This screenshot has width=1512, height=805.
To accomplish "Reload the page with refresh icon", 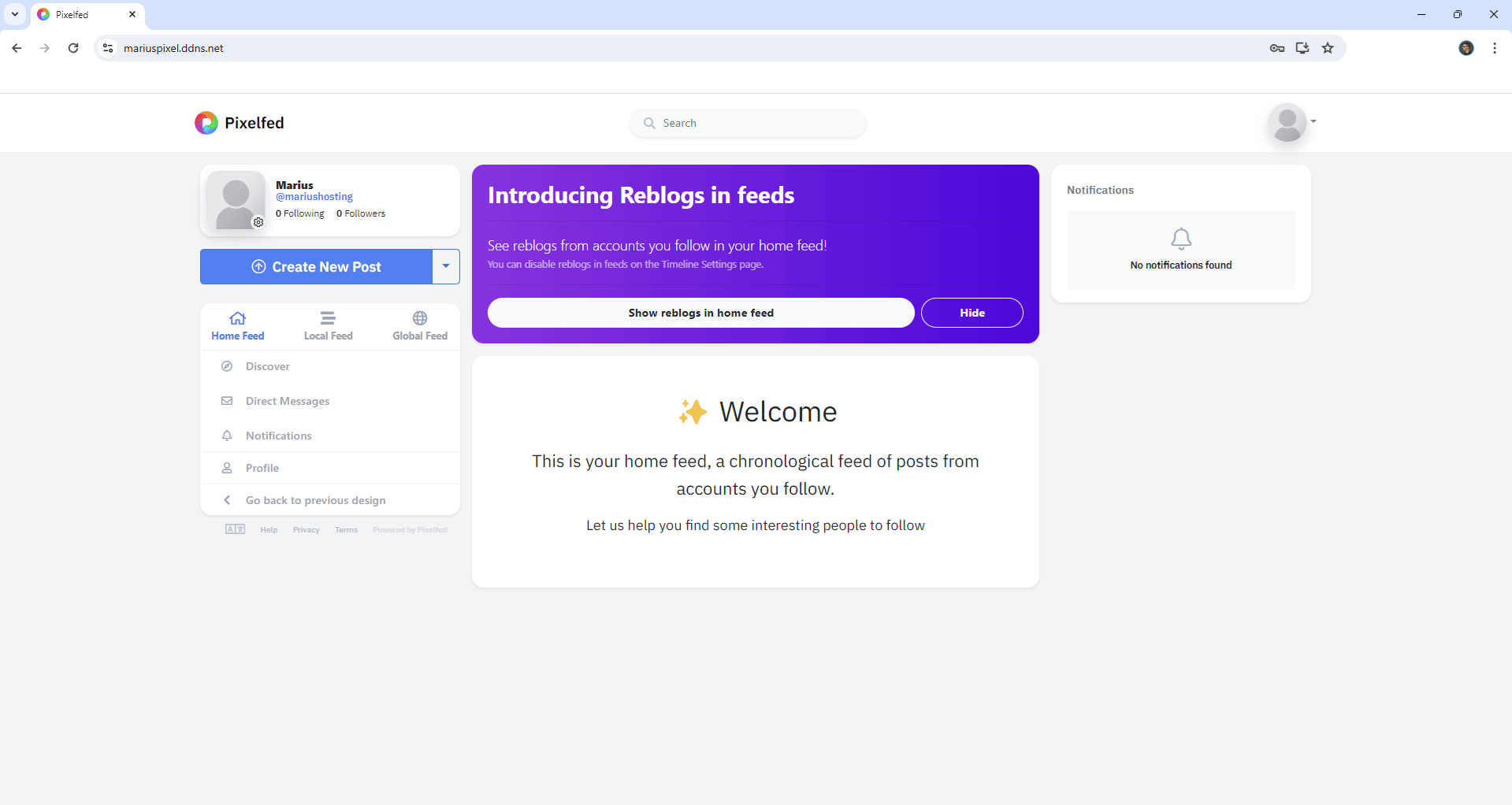I will (x=73, y=48).
